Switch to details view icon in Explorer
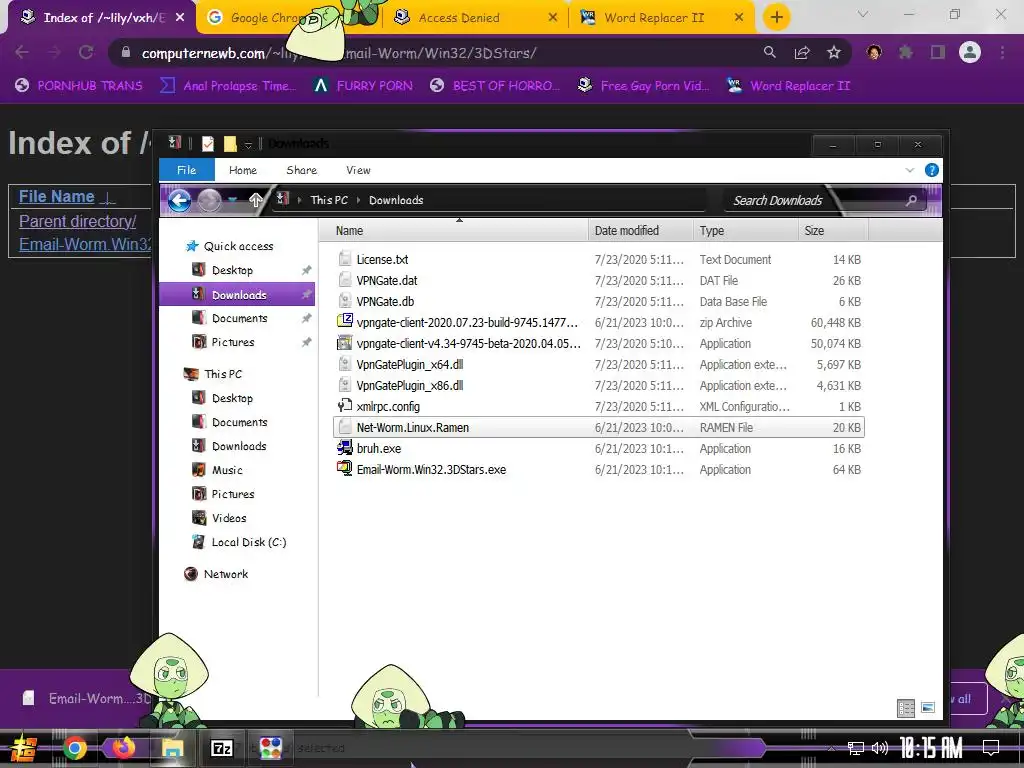Screen dimensions: 1024x768 tap(906, 708)
